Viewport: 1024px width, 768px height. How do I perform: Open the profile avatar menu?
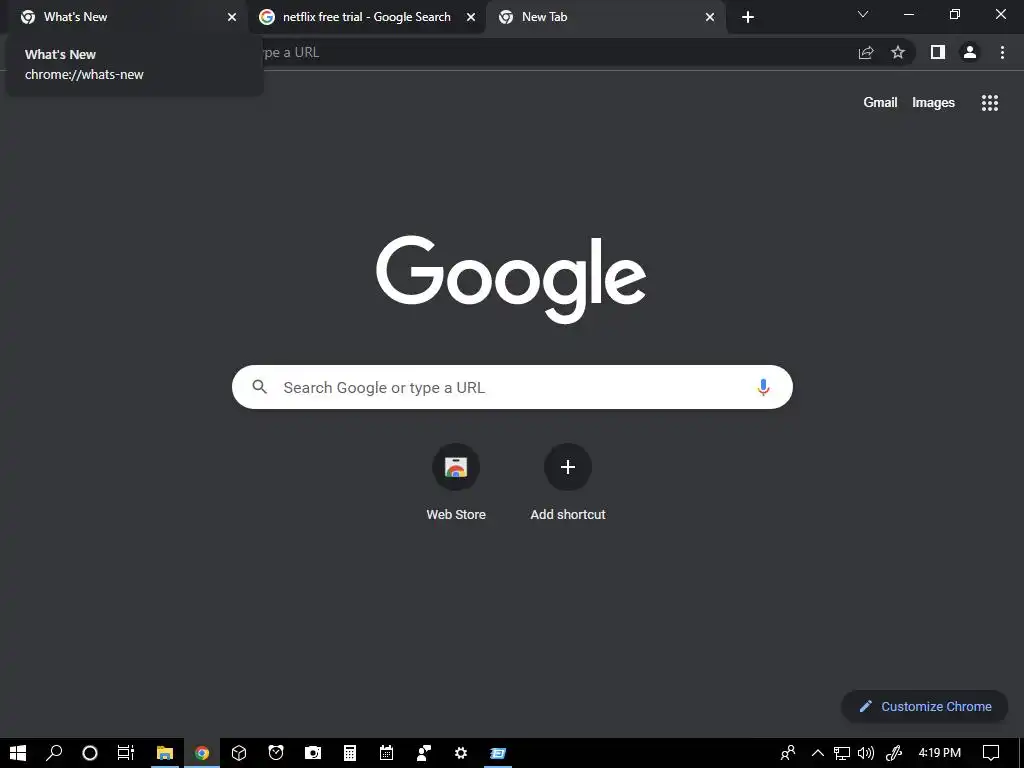click(x=970, y=52)
